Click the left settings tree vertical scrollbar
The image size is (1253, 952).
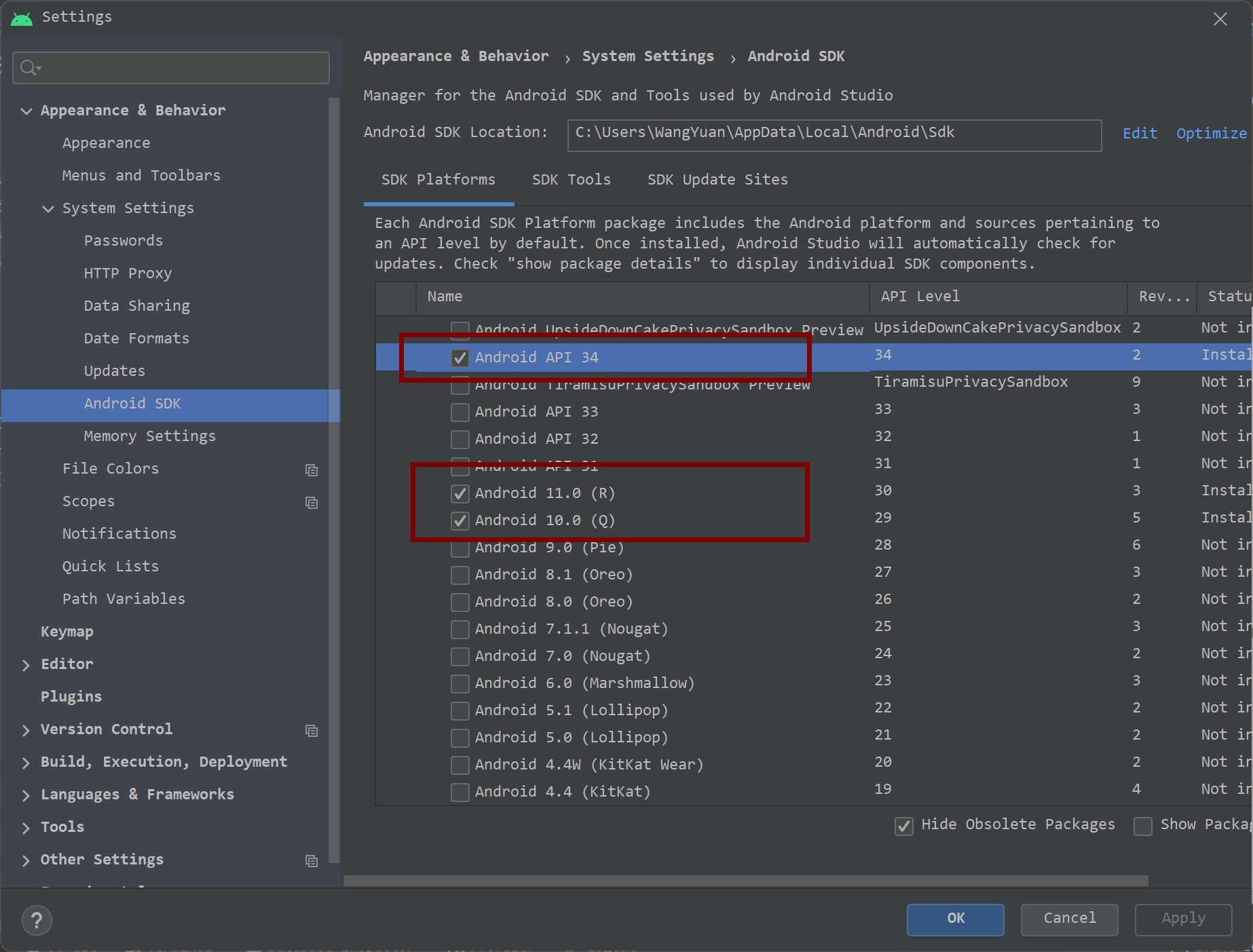(x=334, y=480)
